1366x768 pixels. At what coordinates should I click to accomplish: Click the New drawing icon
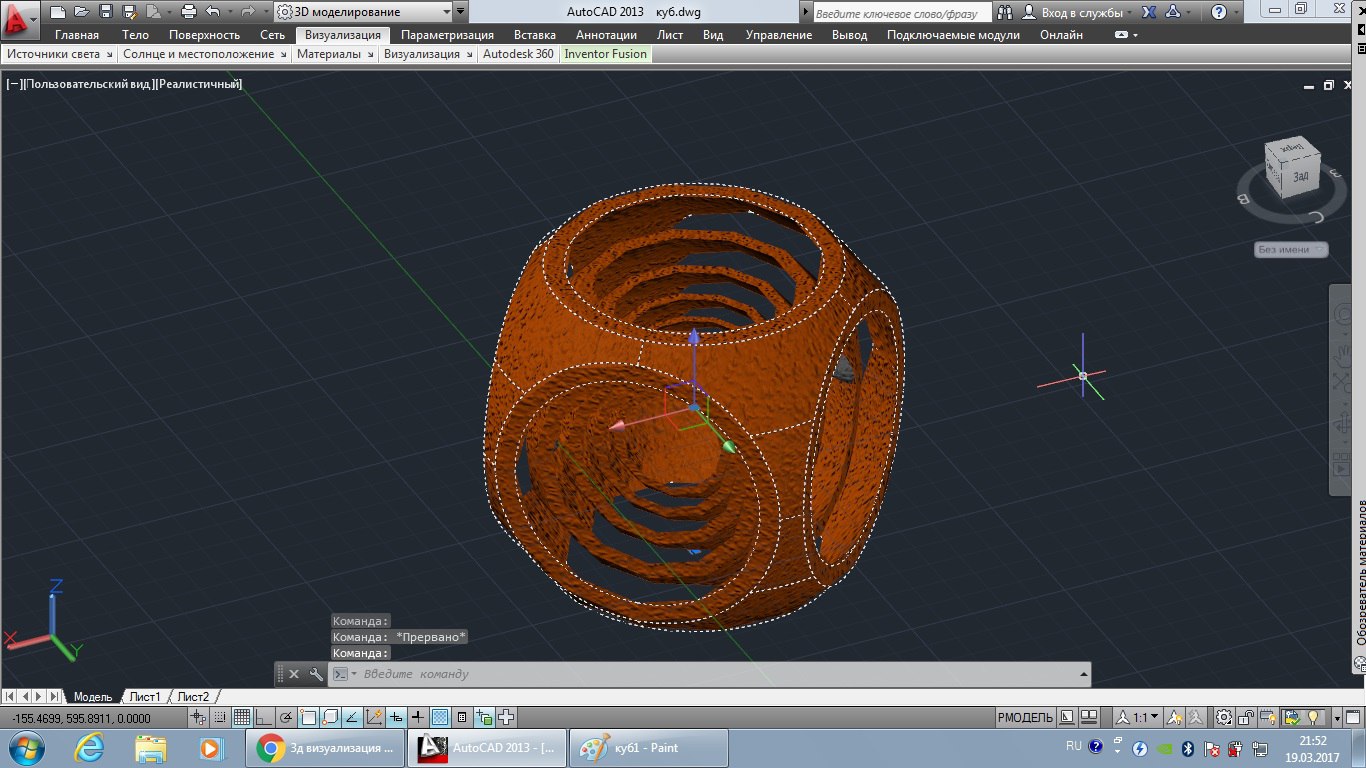click(x=58, y=12)
